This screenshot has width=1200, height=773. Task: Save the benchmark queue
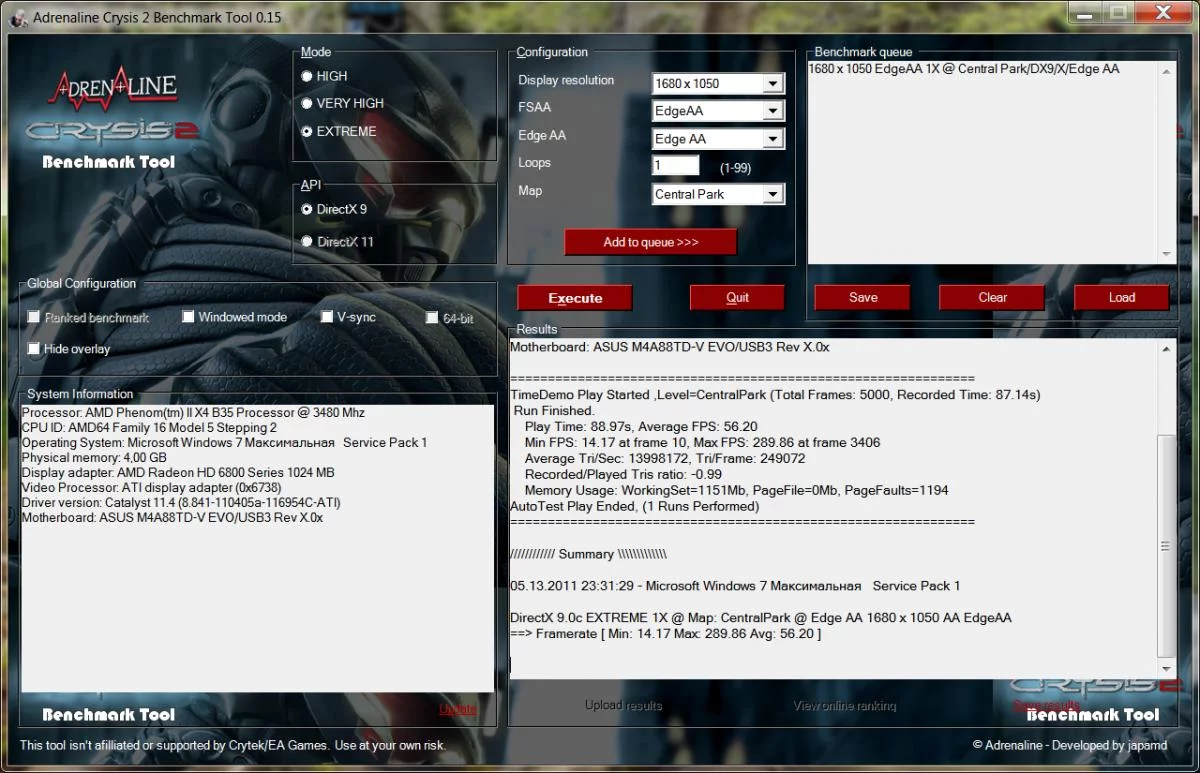(x=862, y=297)
